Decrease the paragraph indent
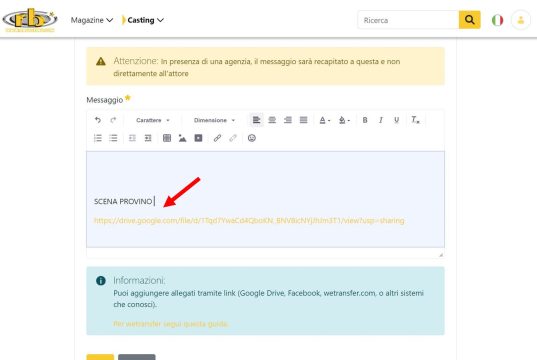537x360 pixels. coord(132,138)
